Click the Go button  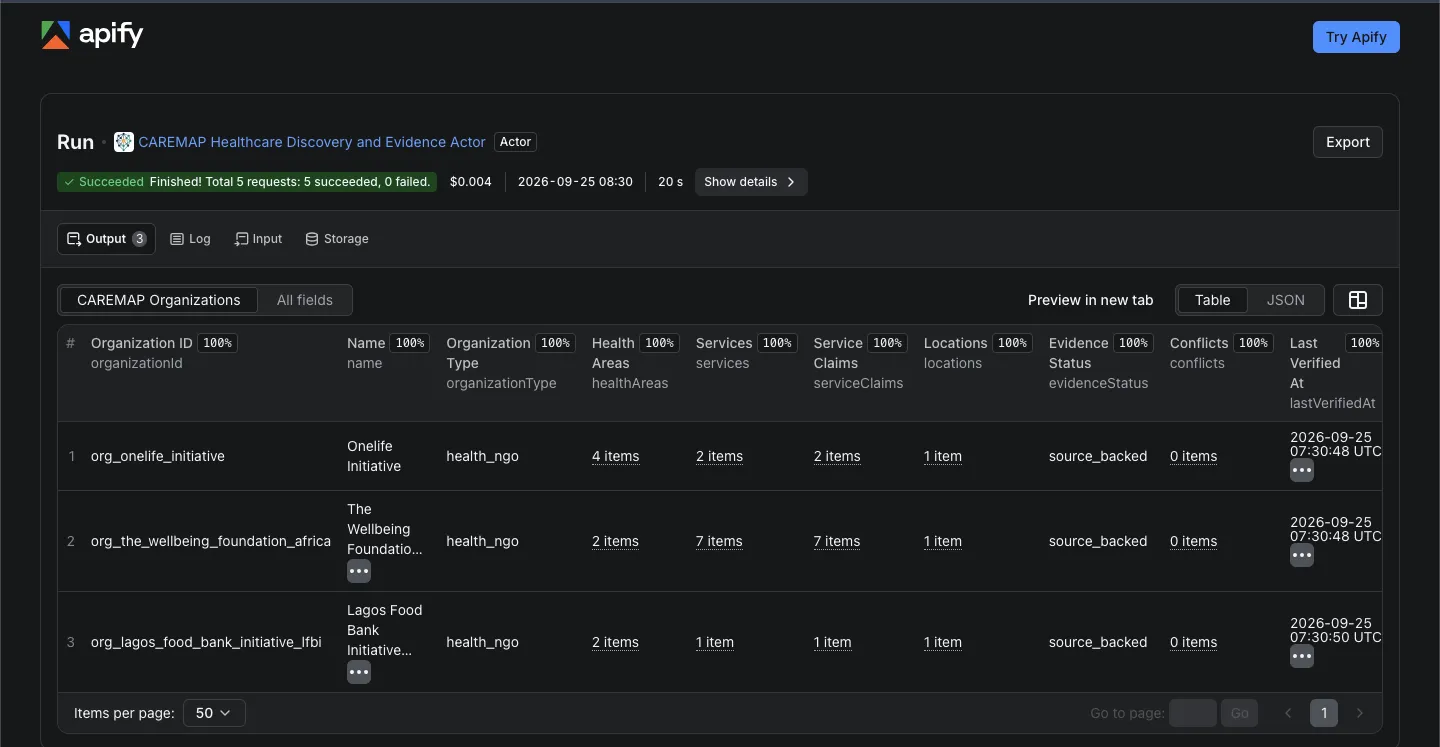click(x=1240, y=713)
